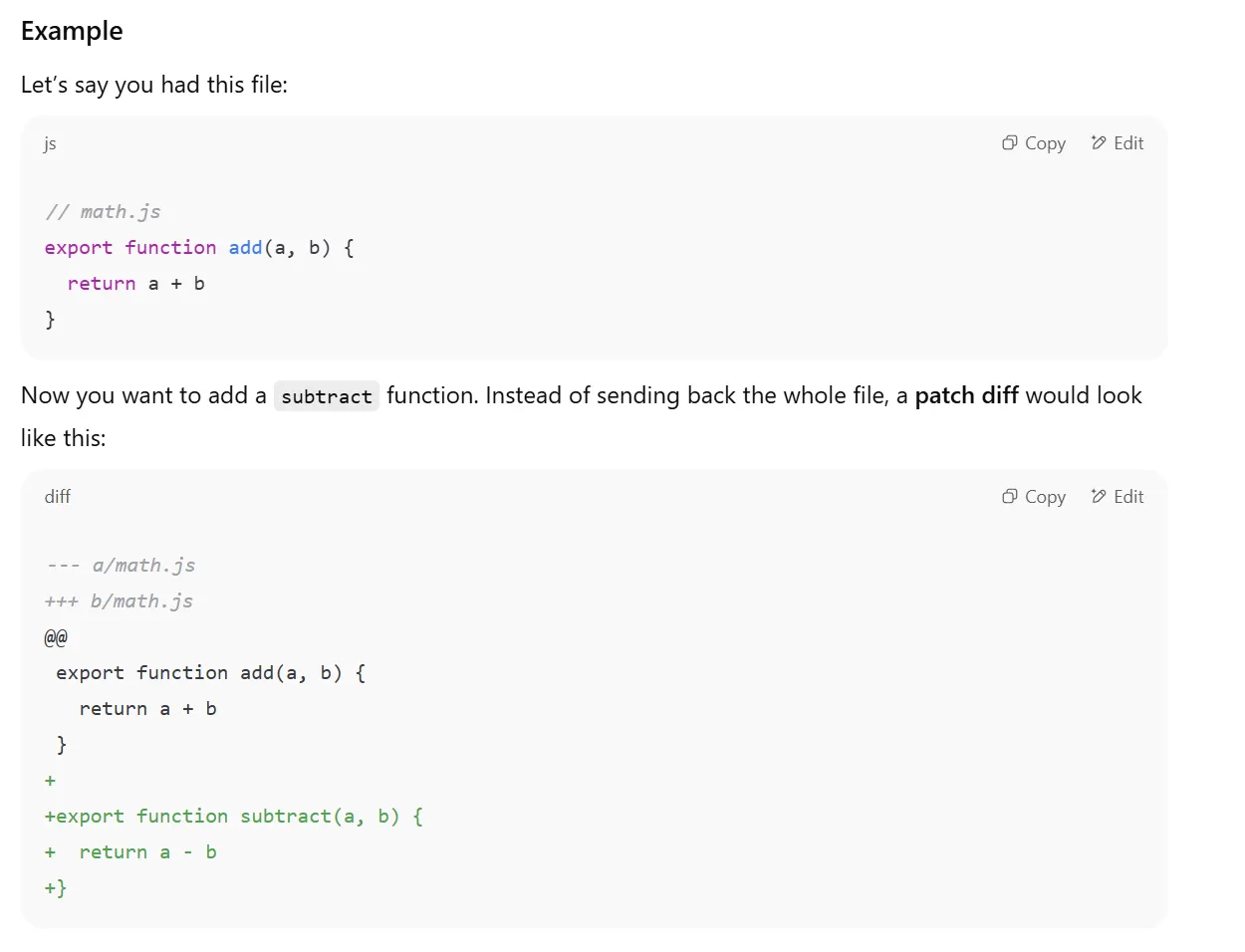
Task: Click the "+++ b/math.js" diff header line
Action: 119,601
